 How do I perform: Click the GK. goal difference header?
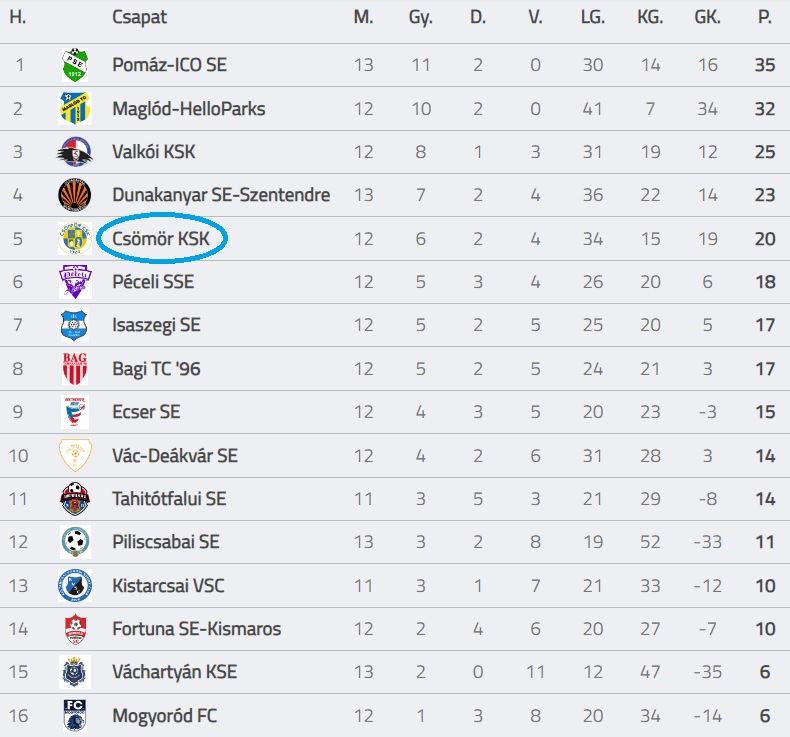point(707,18)
